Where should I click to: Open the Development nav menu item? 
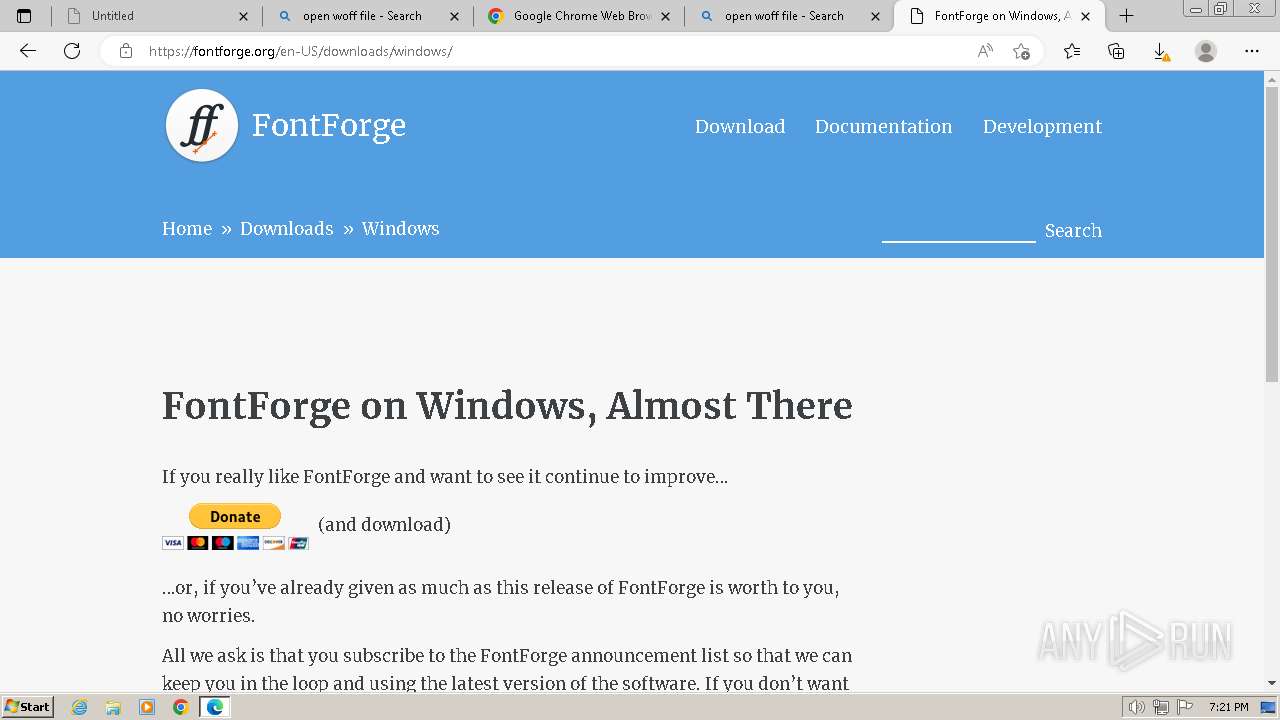click(1042, 126)
